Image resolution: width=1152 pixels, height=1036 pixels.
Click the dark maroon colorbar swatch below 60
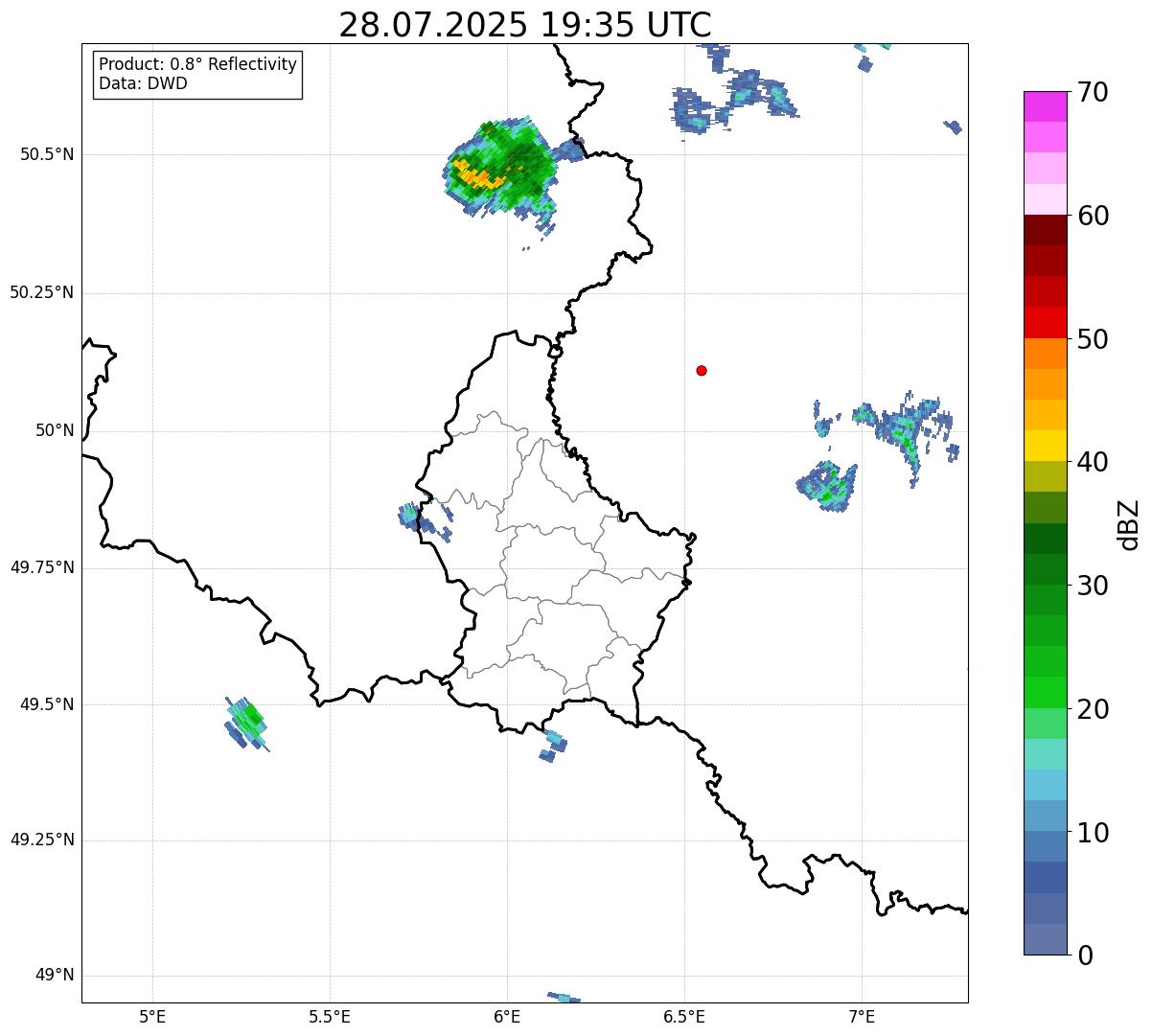(x=1045, y=230)
